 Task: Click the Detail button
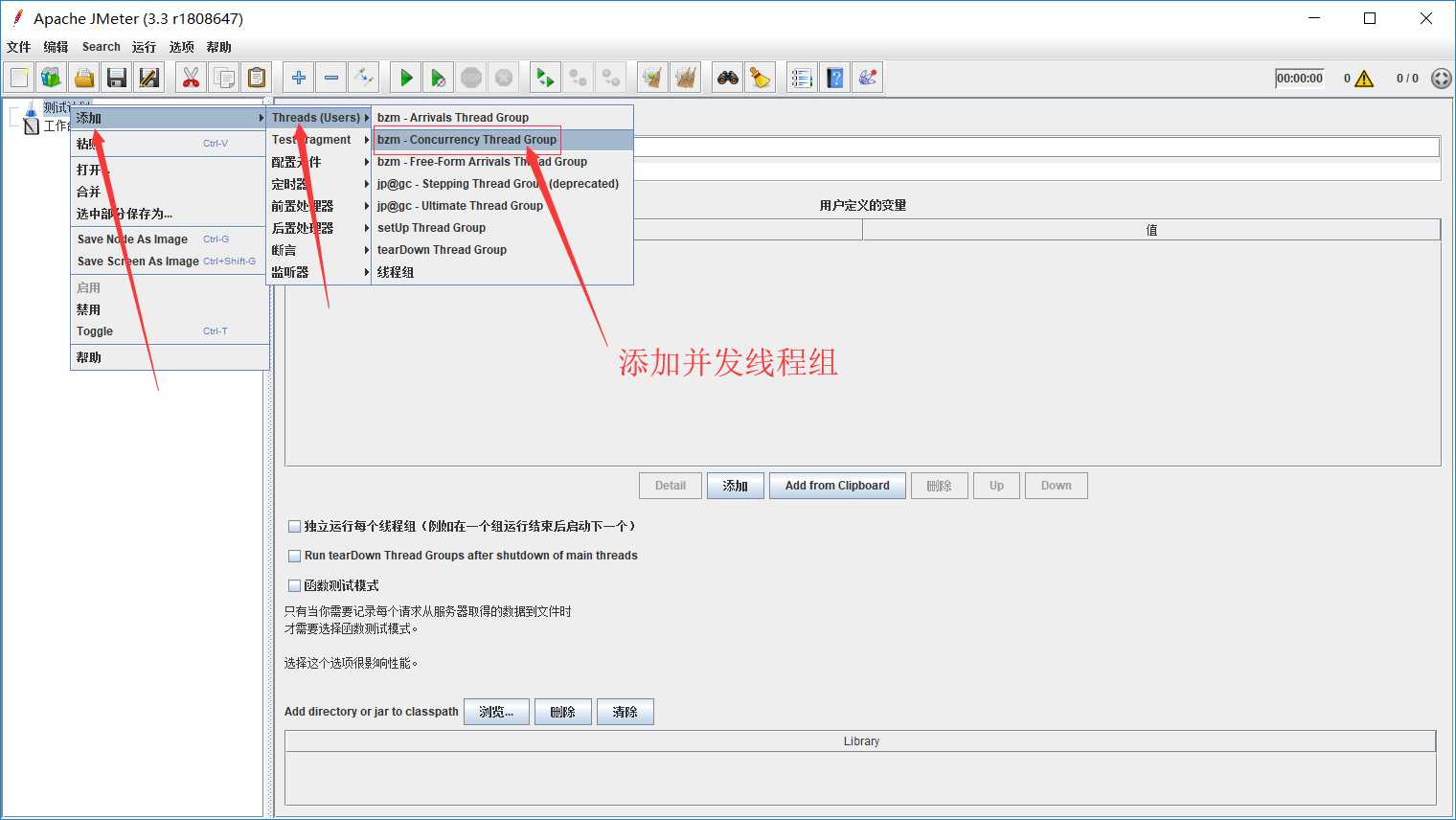671,486
